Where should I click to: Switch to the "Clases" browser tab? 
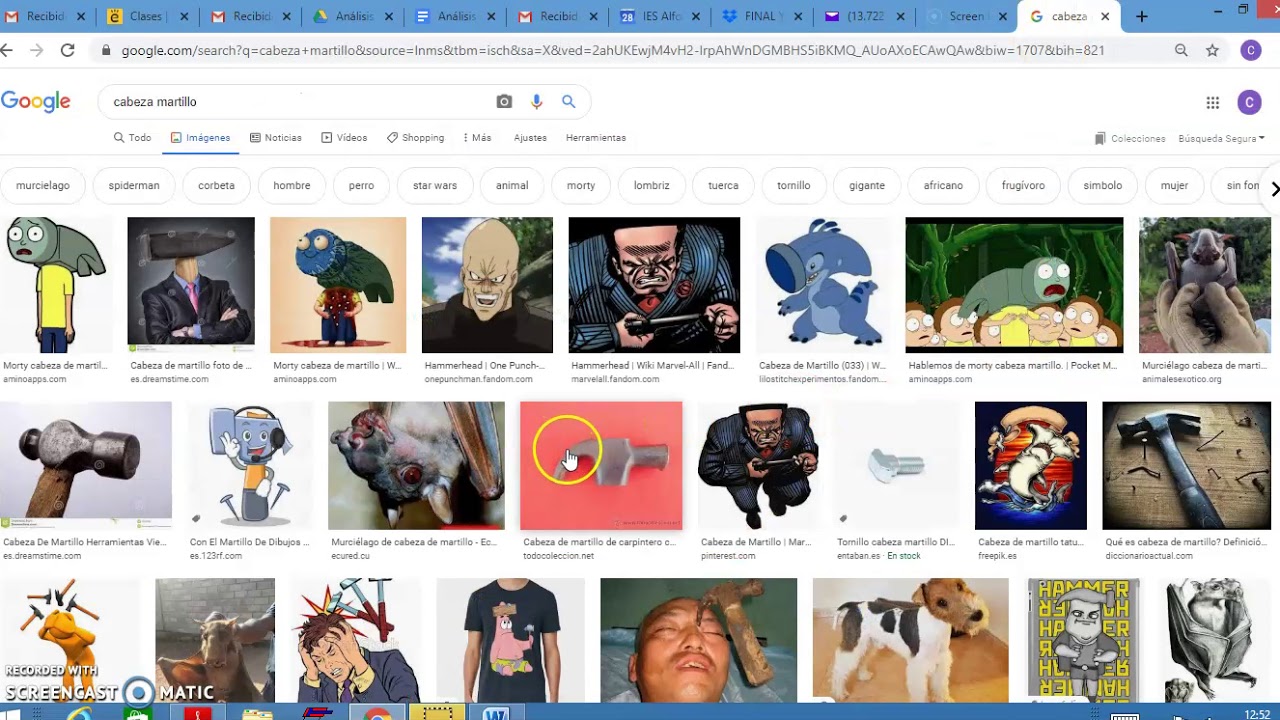[147, 16]
